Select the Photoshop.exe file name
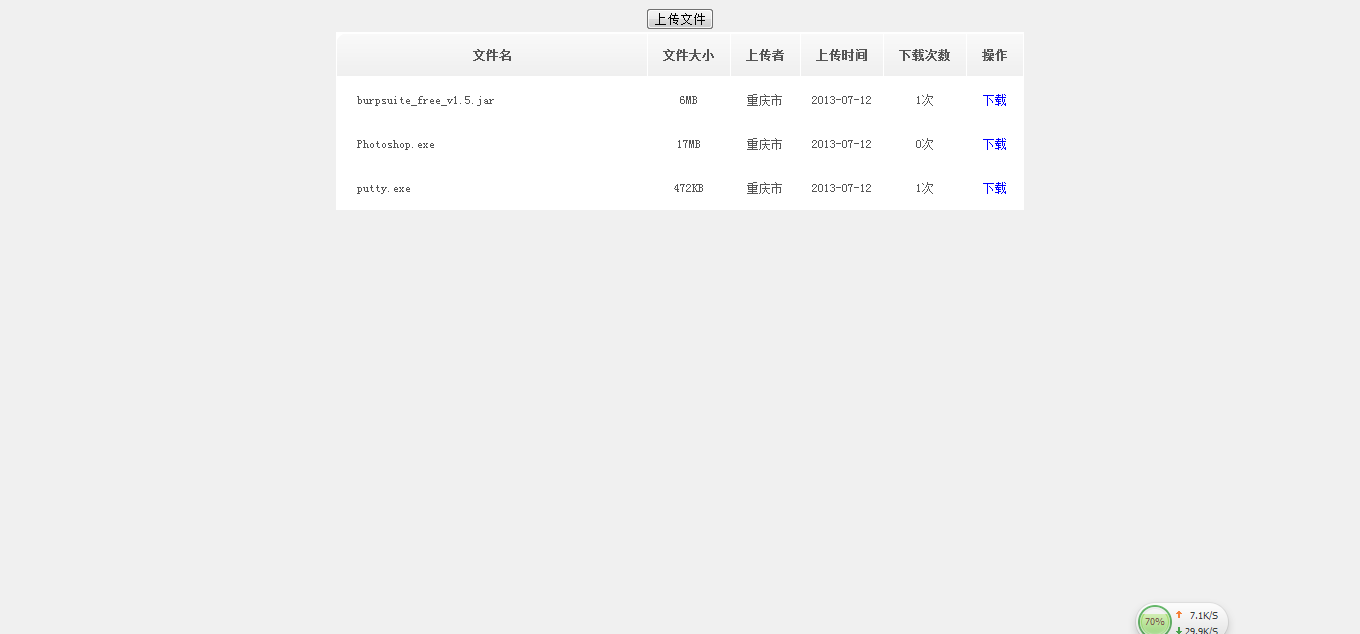Screen dimensions: 1360x634 (395, 145)
